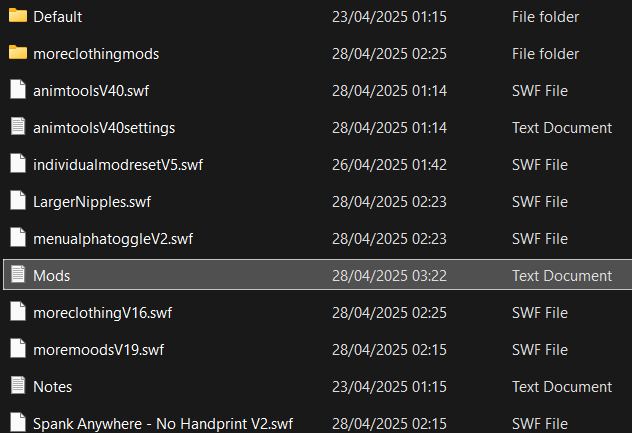This screenshot has width=632, height=433.
Task: Click the individualmodresetV5.swf date 26/04/2025 01:42
Action: pos(389,165)
